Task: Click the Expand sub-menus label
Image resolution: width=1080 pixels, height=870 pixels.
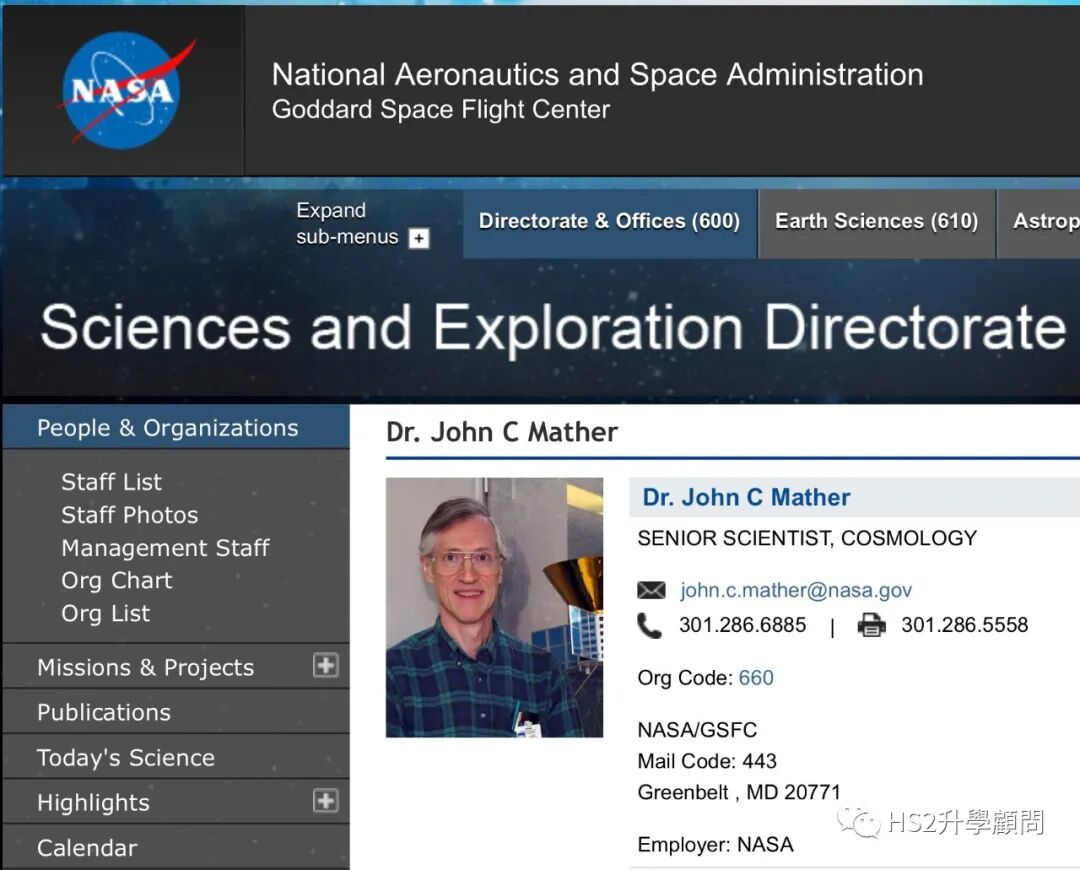Action: coord(346,223)
